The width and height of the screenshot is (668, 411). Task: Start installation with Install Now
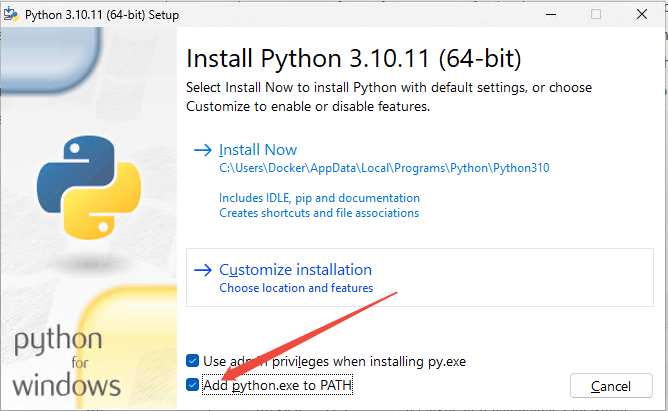click(258, 150)
